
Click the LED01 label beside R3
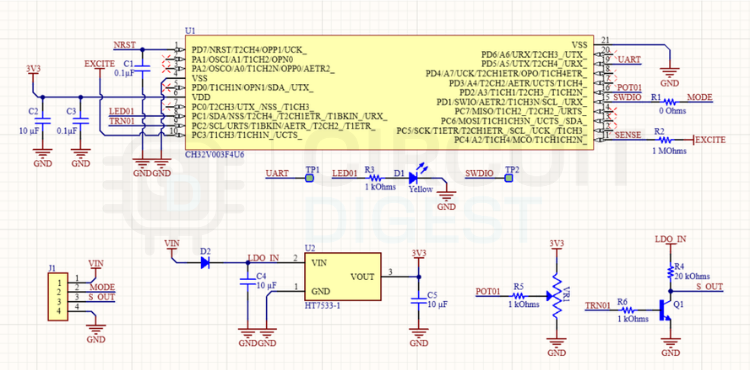pos(344,174)
